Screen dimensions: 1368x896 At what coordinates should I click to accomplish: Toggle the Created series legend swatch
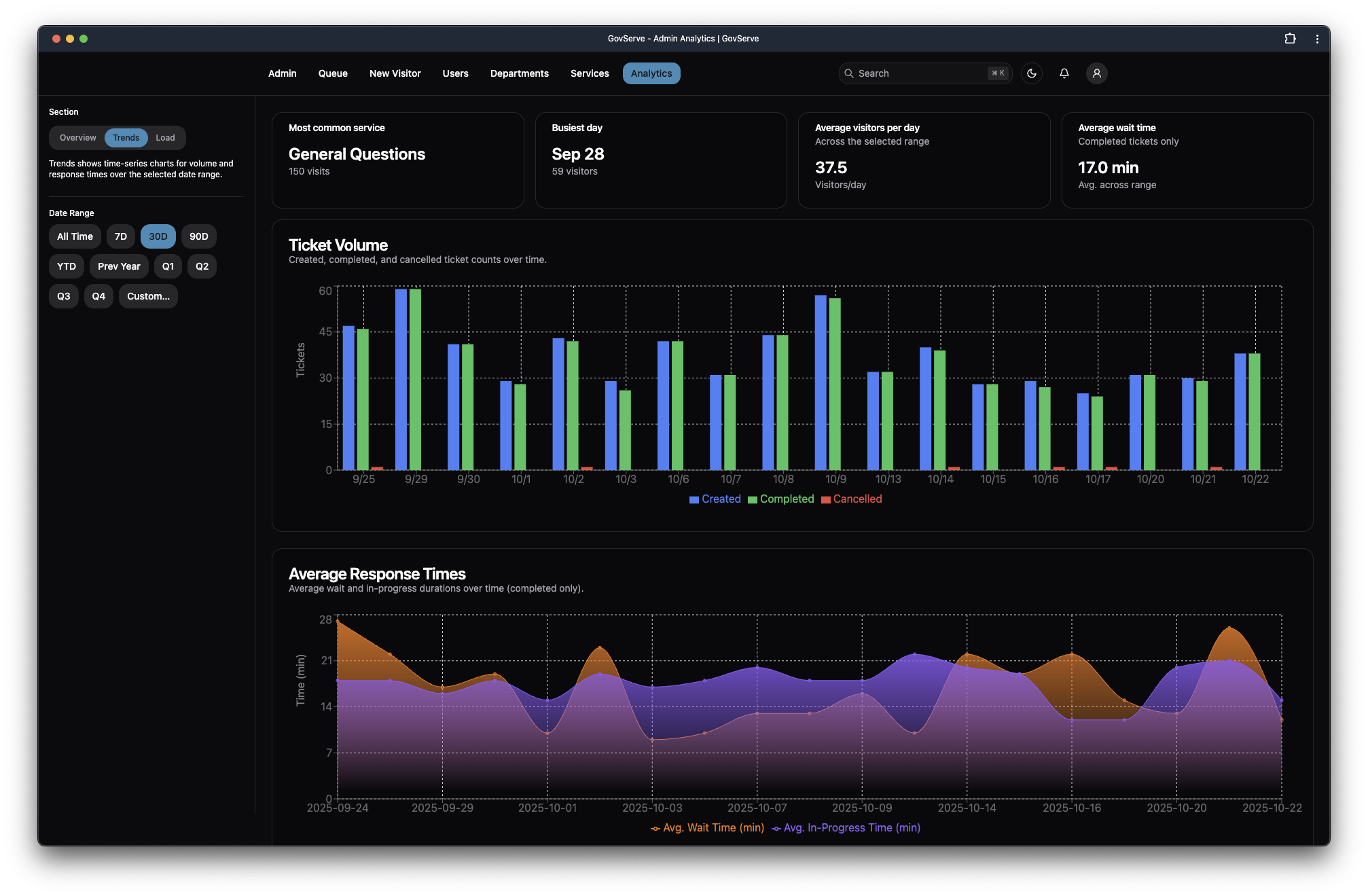[694, 499]
